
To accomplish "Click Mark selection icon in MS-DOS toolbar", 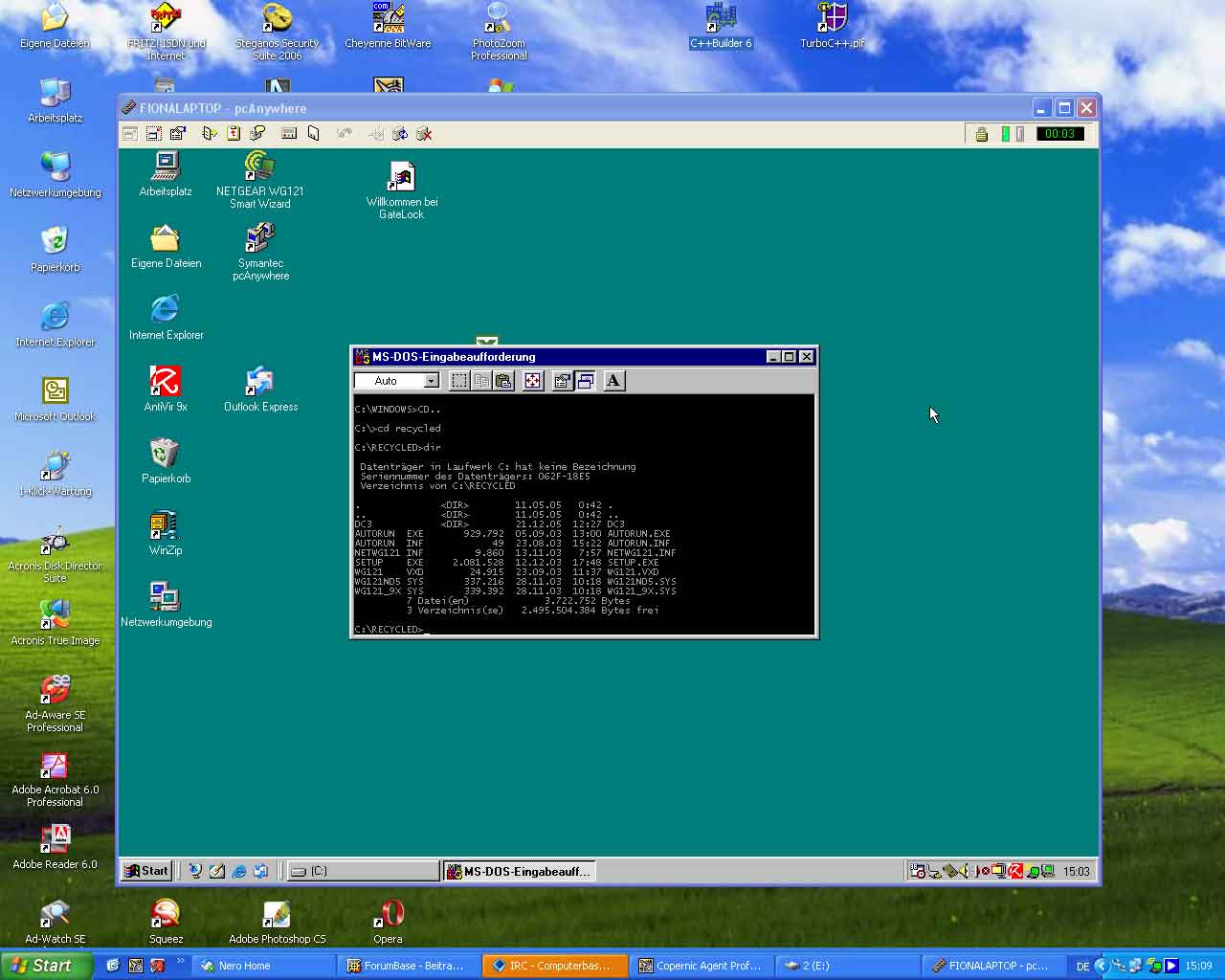I will (459, 381).
